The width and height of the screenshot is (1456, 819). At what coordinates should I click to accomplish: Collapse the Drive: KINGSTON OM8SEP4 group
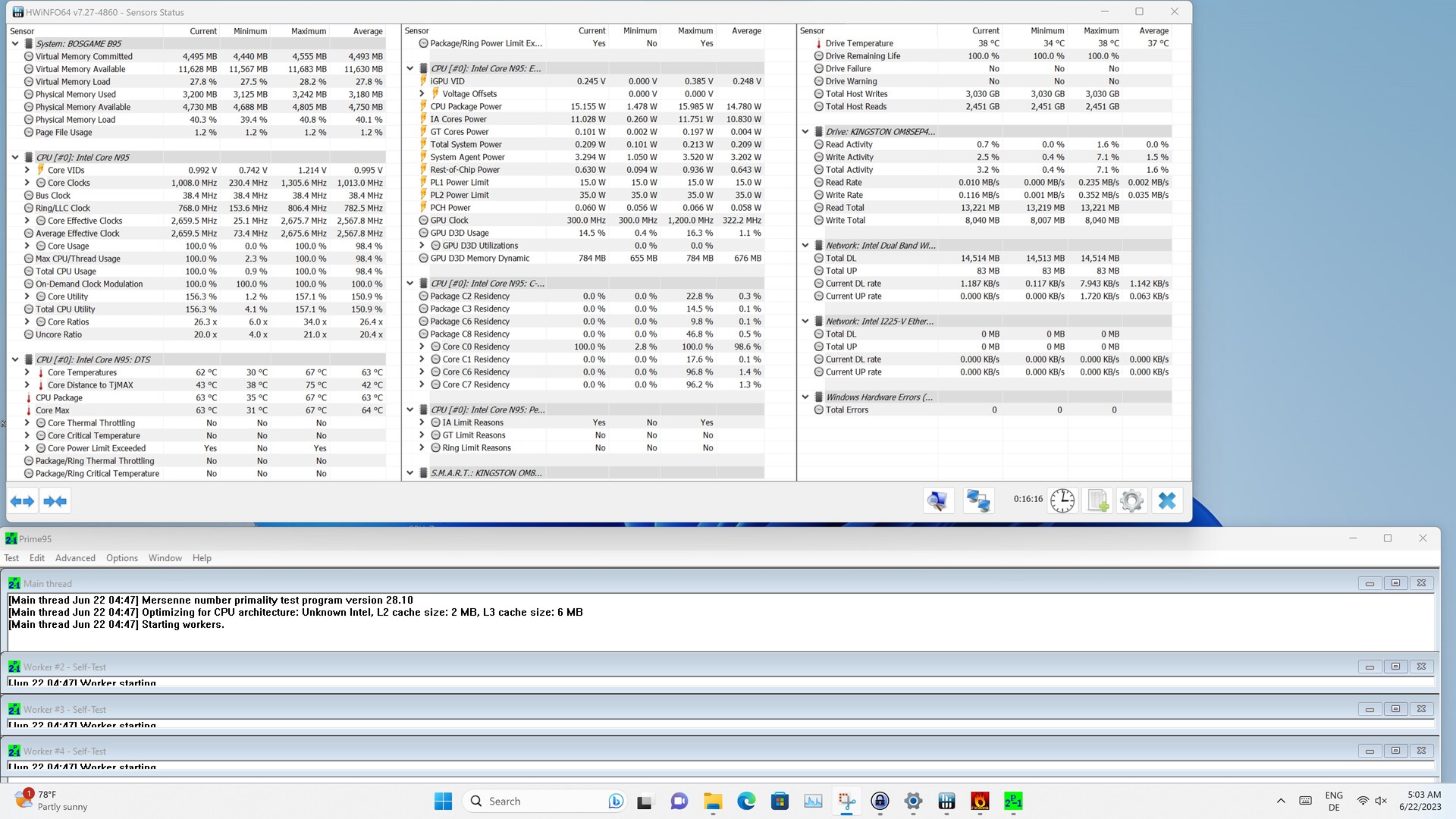(805, 132)
